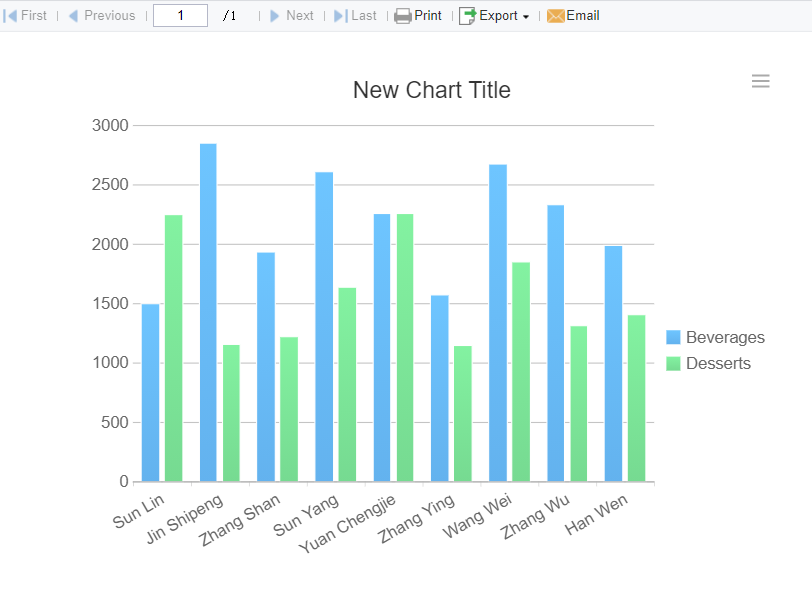
Task: Select Sun Lin's blue Beverages bar
Action: point(151,393)
